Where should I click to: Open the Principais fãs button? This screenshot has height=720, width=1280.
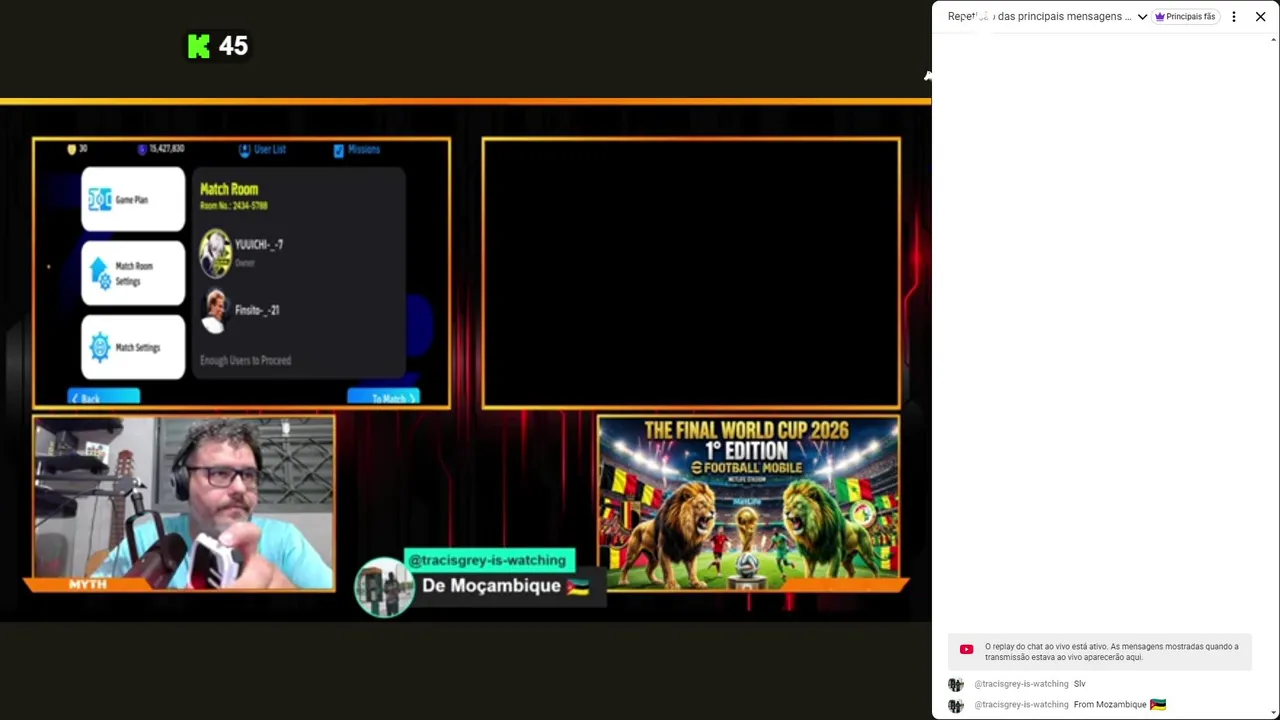(x=1185, y=17)
